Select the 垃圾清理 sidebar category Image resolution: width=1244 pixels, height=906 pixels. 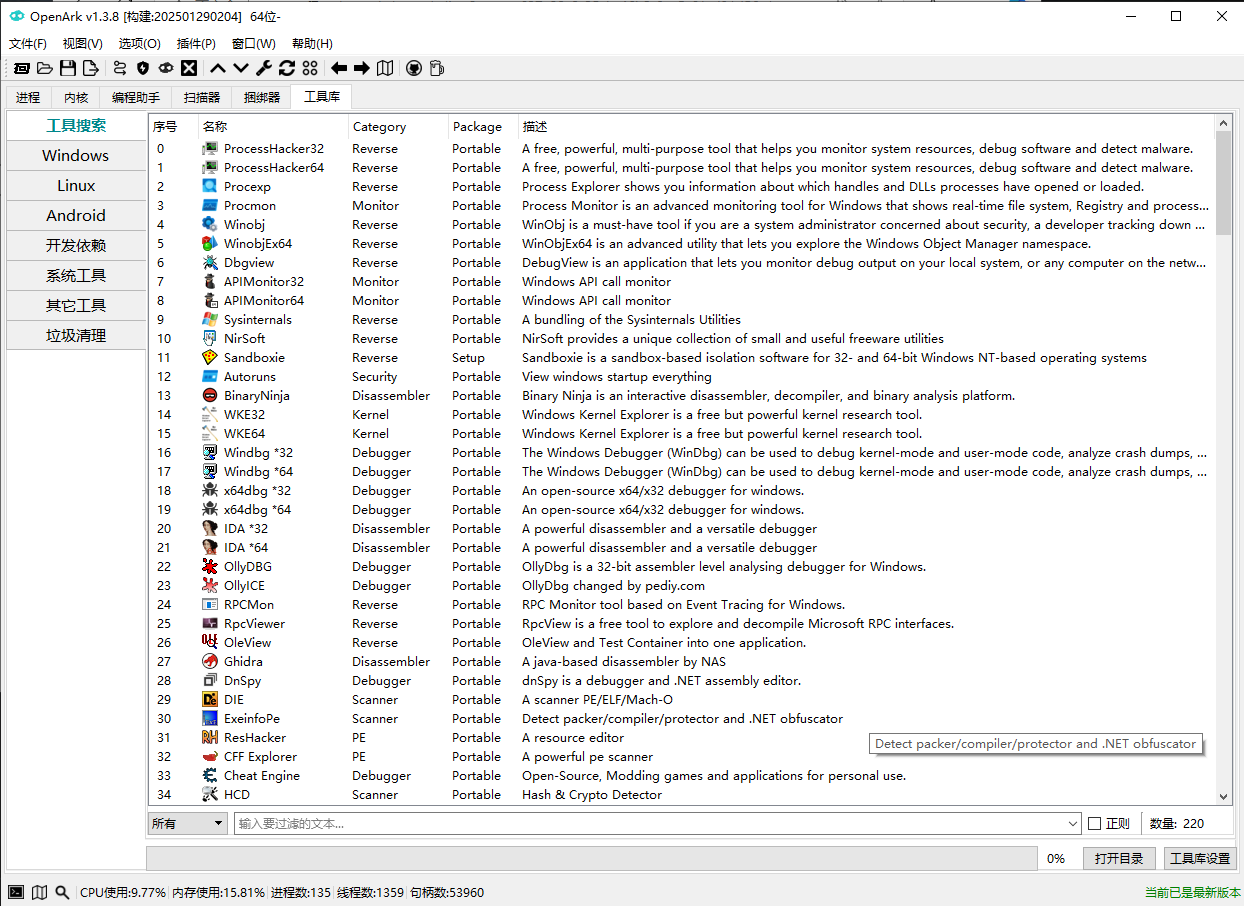point(76,335)
